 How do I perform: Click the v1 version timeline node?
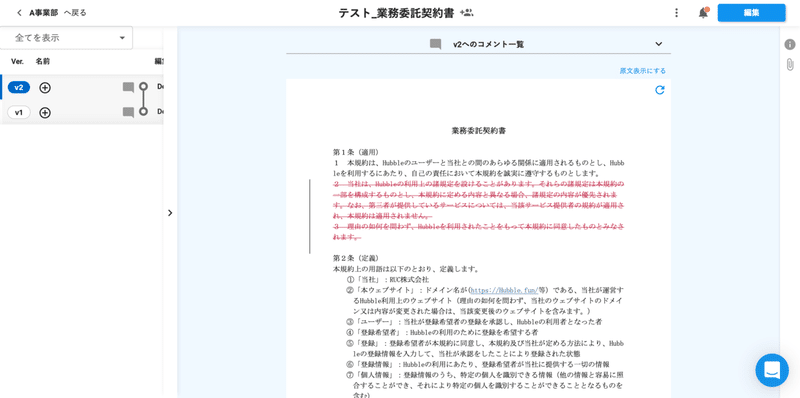pyautogui.click(x=143, y=111)
